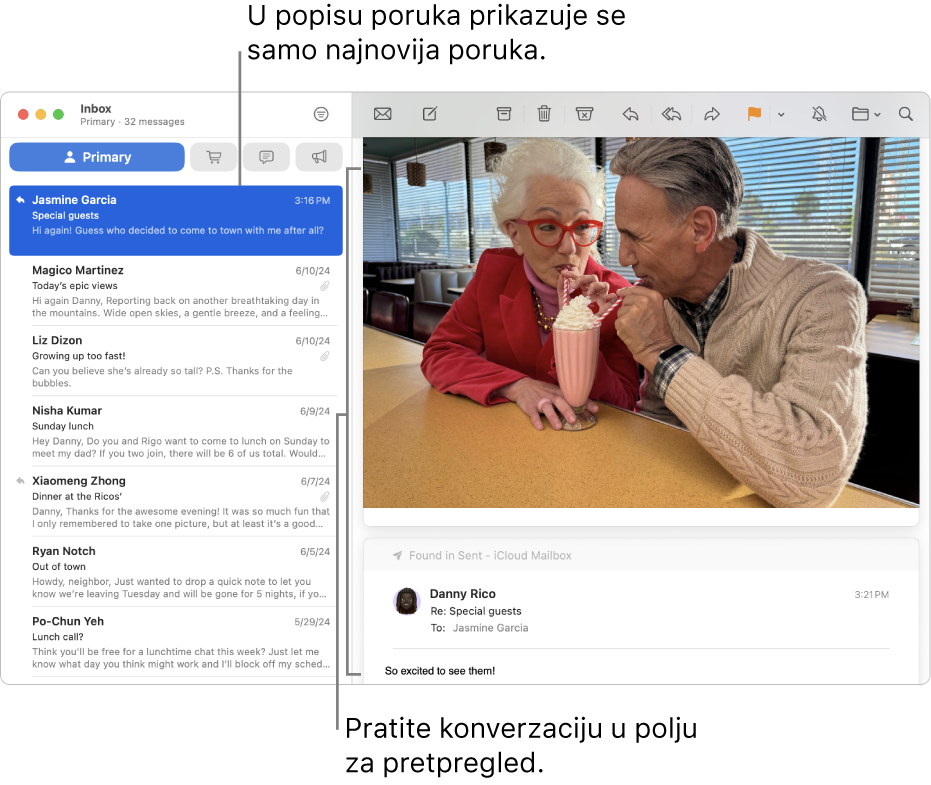Forward the selected message
931x785 pixels.
coord(712,114)
